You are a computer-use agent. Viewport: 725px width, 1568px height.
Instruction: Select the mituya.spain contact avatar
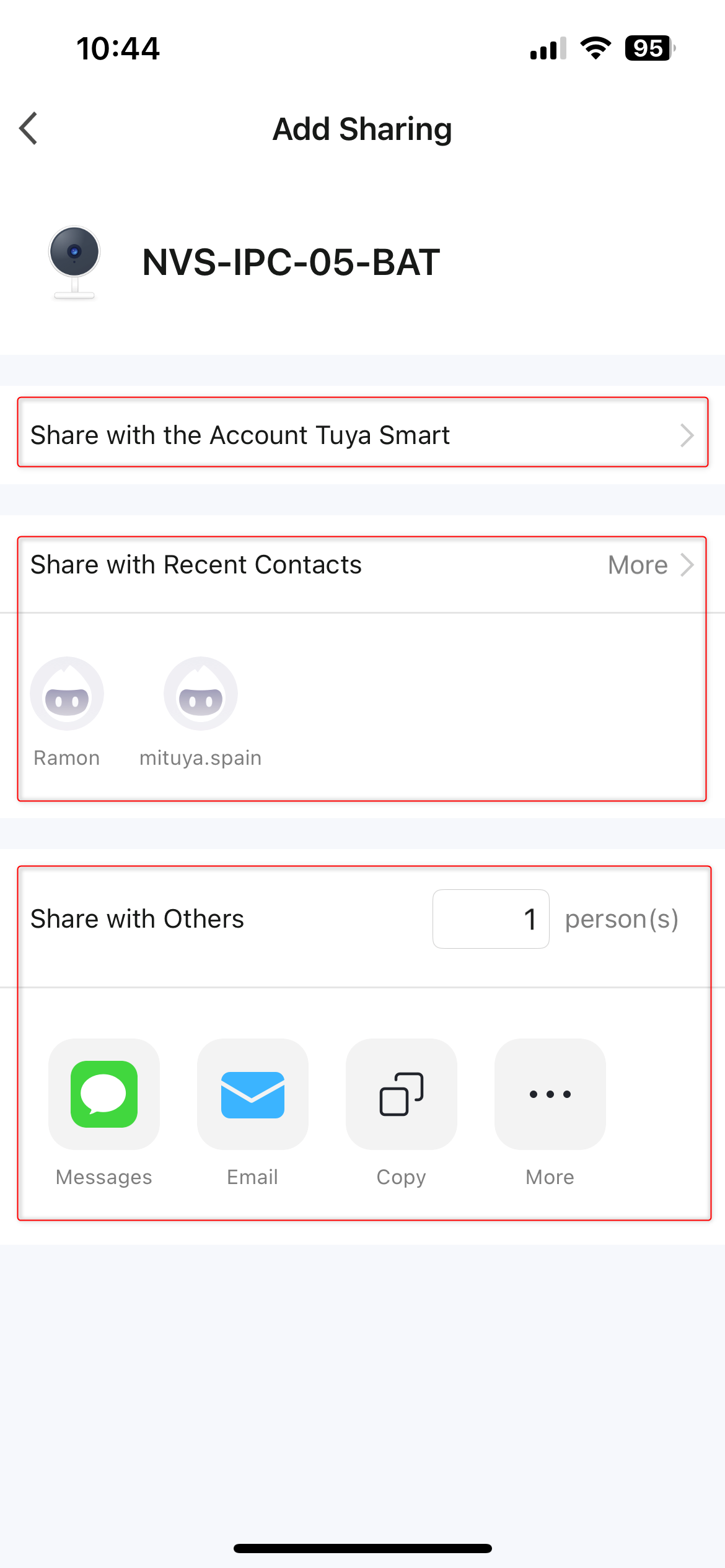point(201,694)
